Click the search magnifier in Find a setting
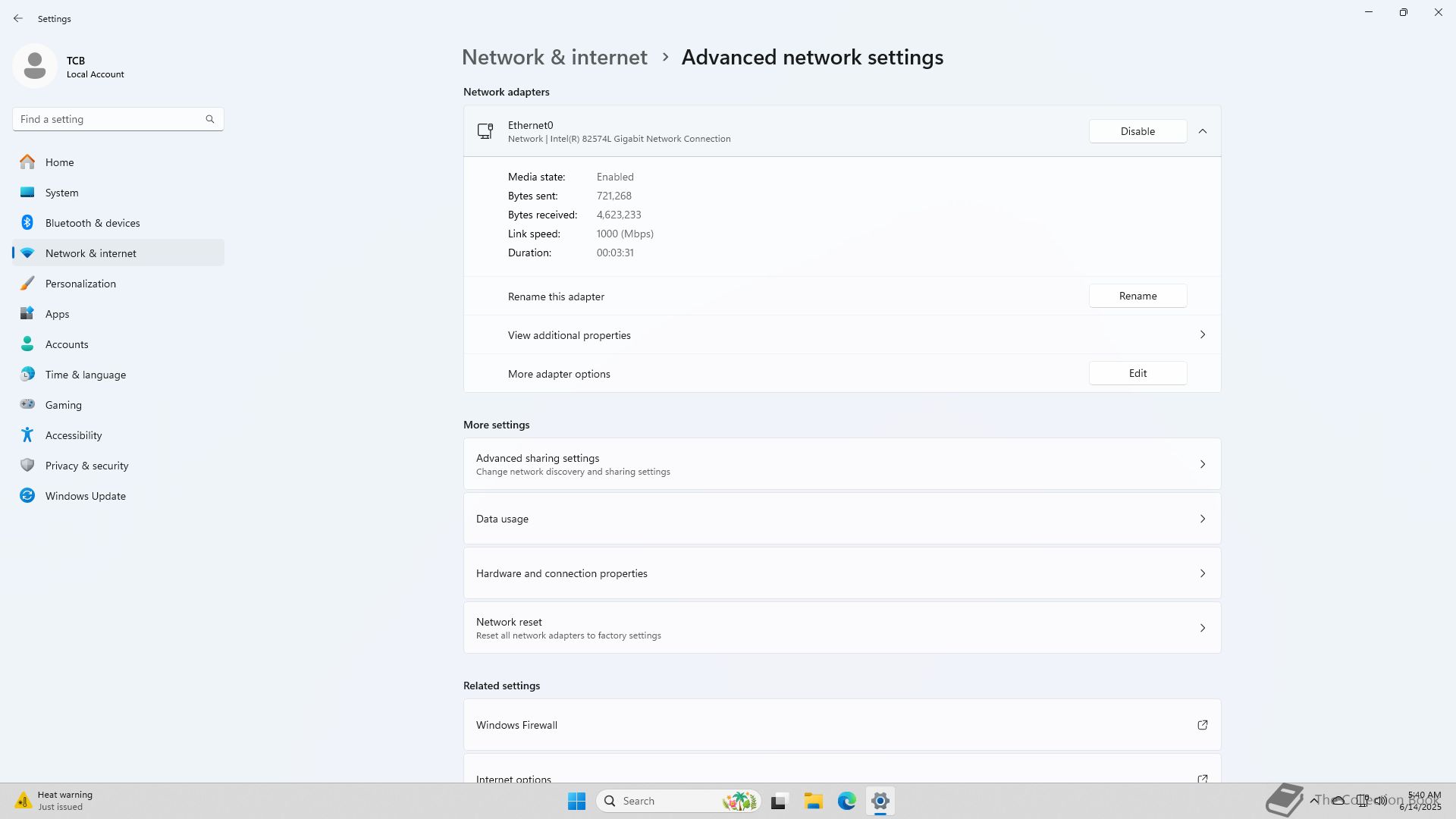The image size is (1456, 819). 210,119
